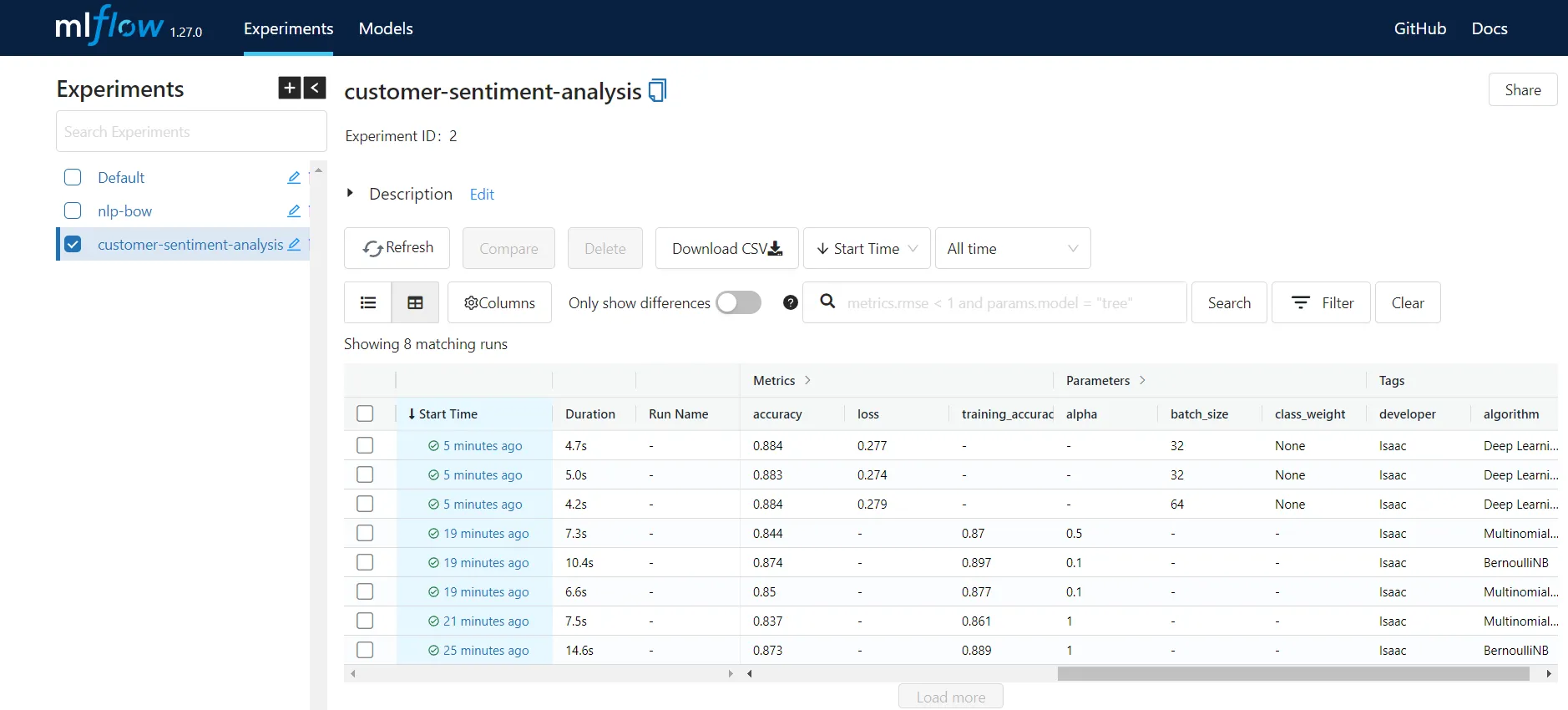Expand the Description section triangle
1568x710 pixels.
point(350,193)
